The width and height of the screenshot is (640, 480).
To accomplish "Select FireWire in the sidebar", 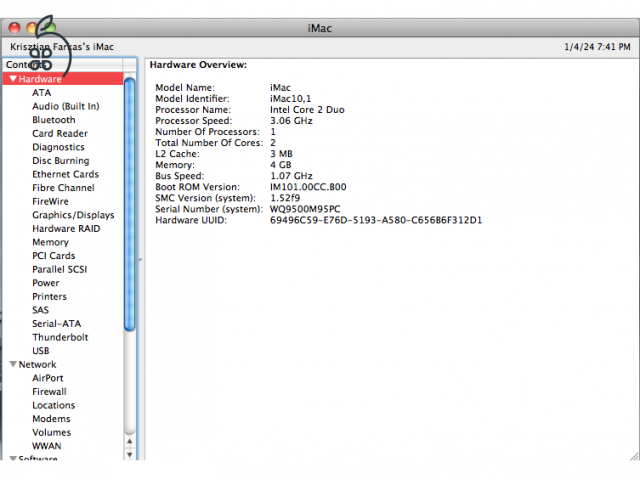I will click(x=51, y=201).
